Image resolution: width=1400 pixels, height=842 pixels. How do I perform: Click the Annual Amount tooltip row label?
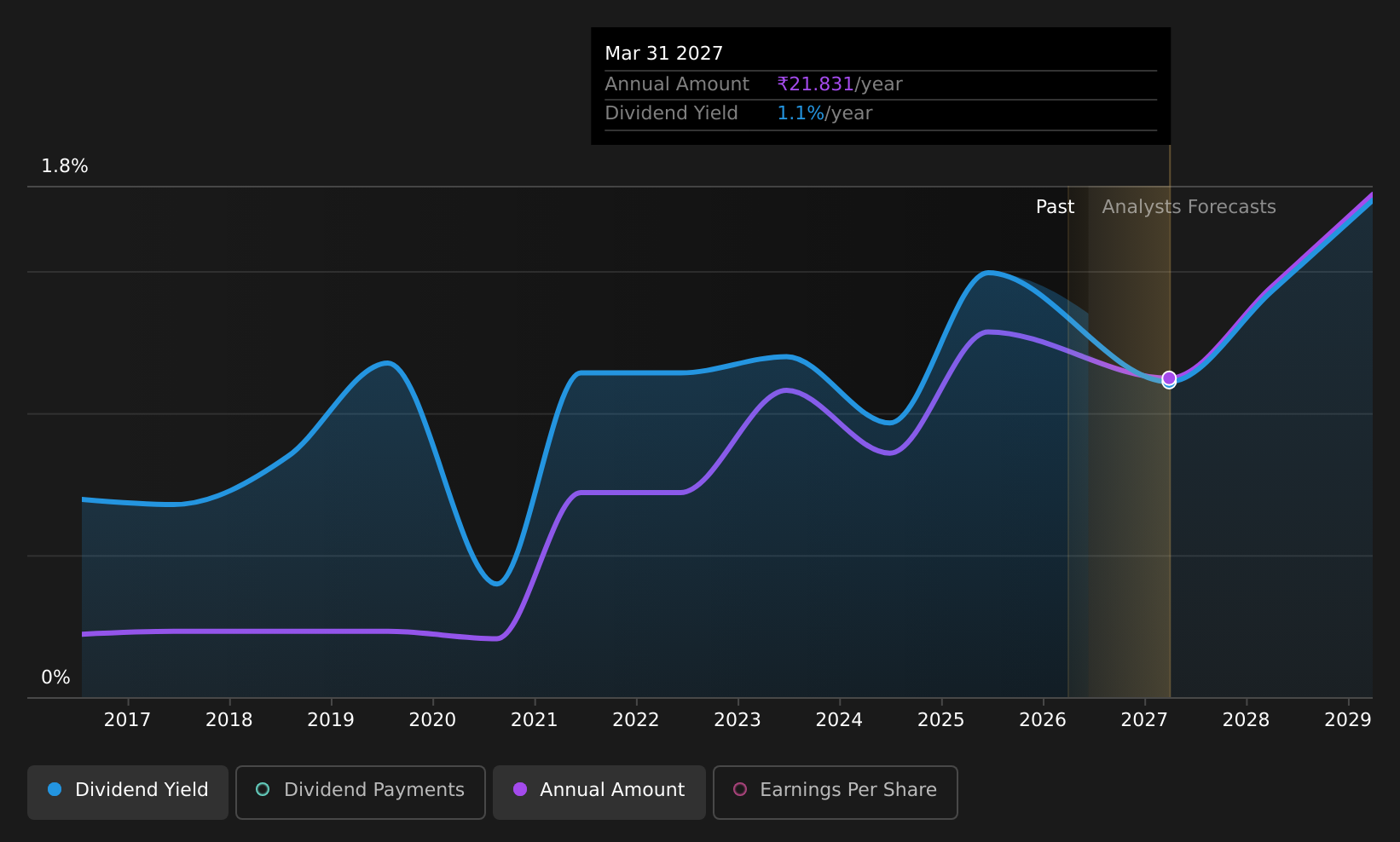[x=677, y=84]
